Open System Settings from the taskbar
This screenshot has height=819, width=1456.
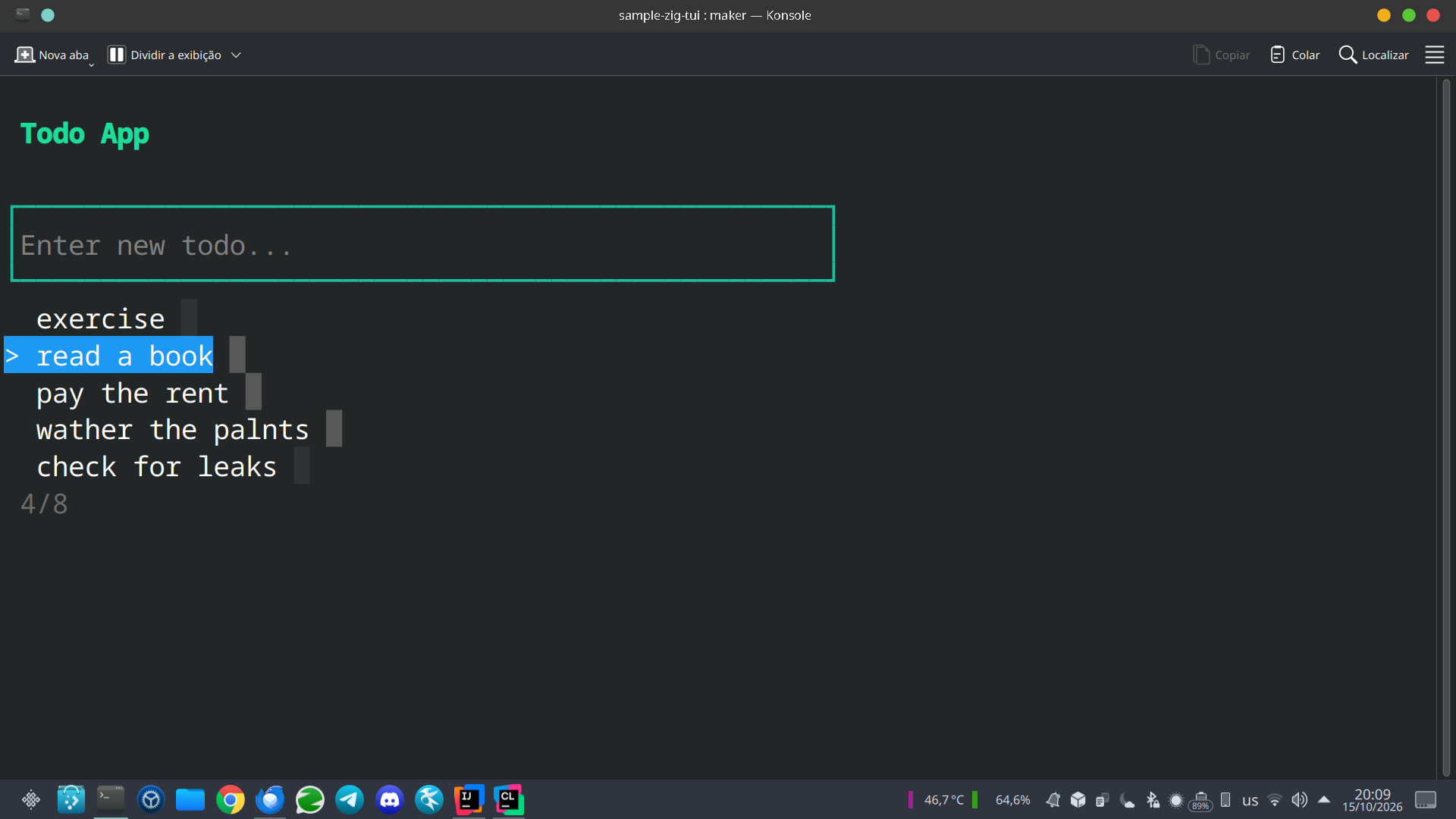click(x=151, y=799)
